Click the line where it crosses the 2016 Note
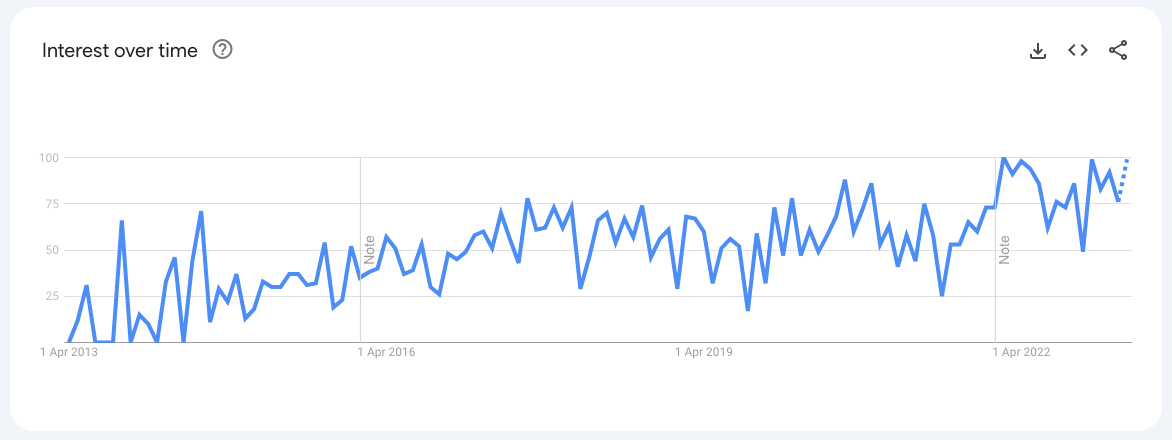The height and width of the screenshot is (440, 1172). [x=360, y=277]
